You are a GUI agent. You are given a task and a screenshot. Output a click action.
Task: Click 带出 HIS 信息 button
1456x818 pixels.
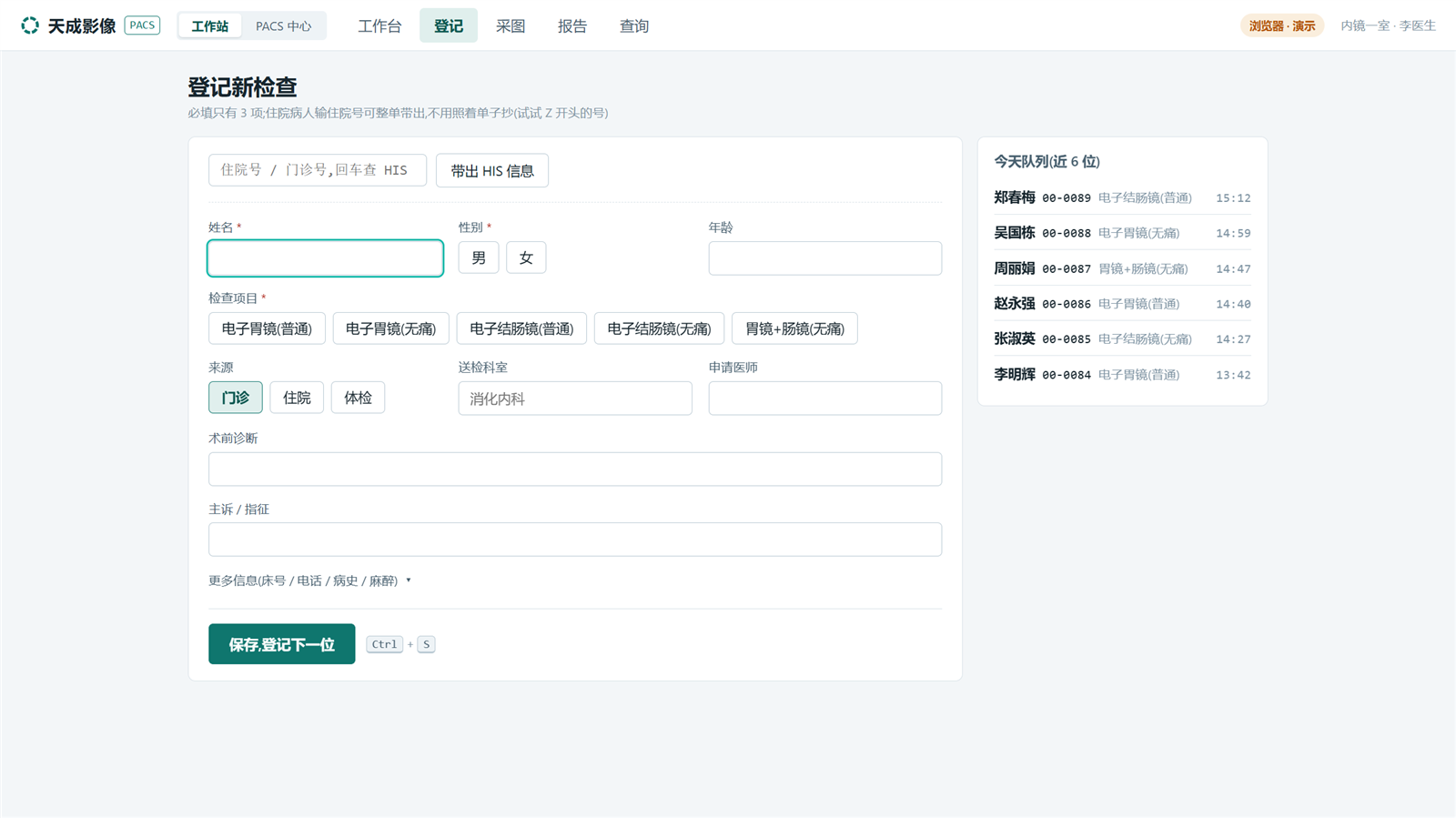tap(492, 171)
